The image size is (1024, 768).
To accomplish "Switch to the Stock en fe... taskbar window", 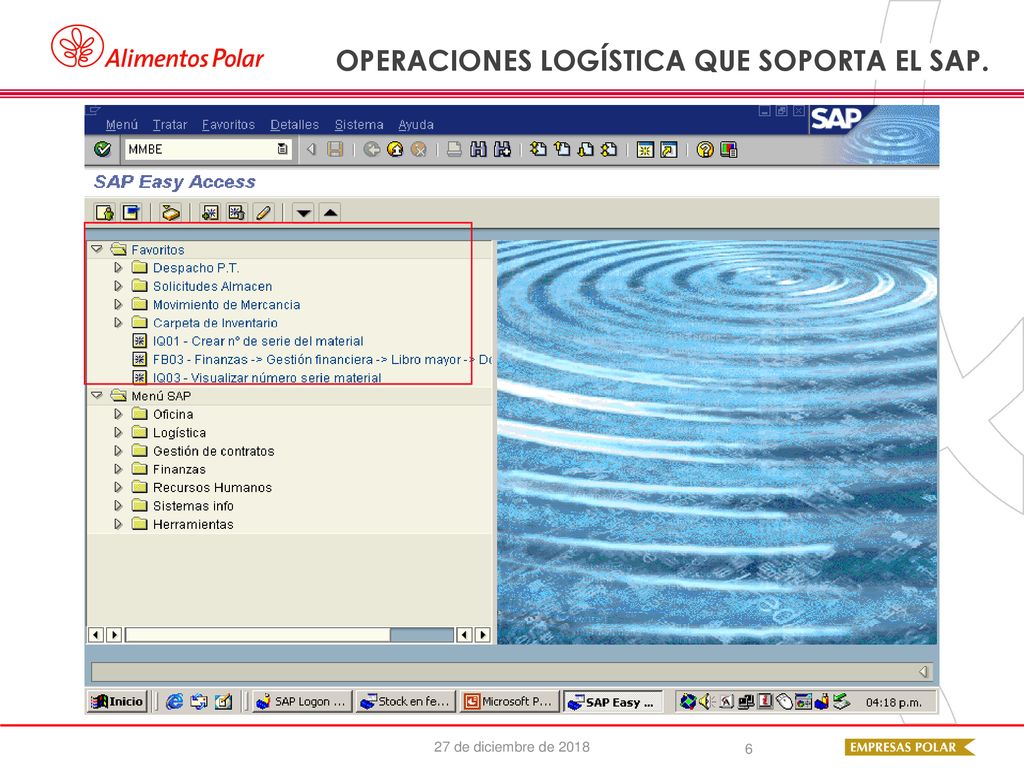I will (406, 701).
